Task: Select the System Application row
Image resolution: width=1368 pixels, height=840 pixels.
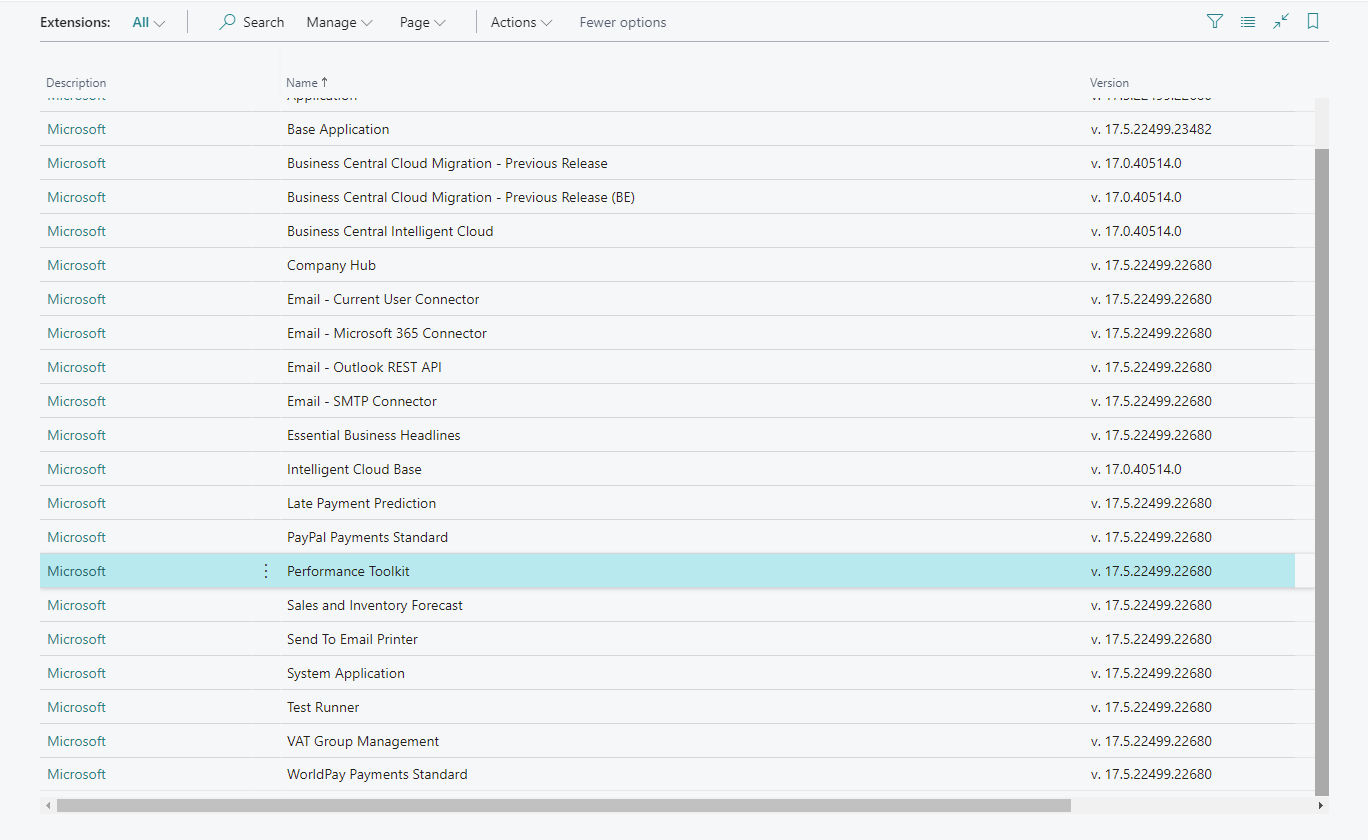Action: [667, 673]
